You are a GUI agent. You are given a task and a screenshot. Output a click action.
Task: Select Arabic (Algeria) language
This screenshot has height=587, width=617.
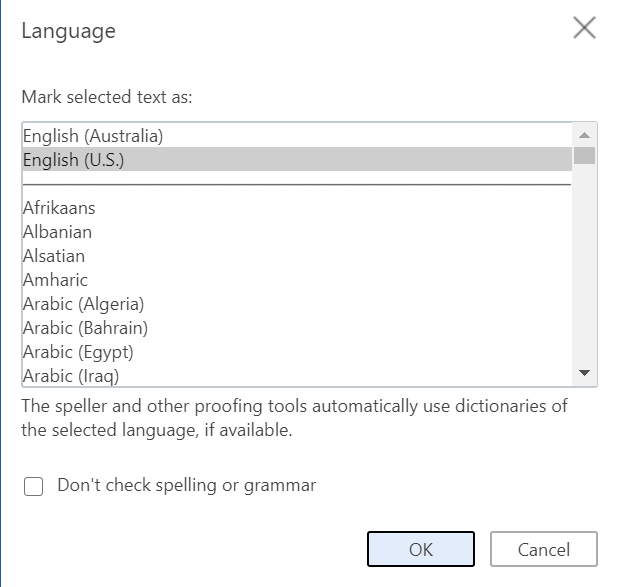[x=83, y=304]
